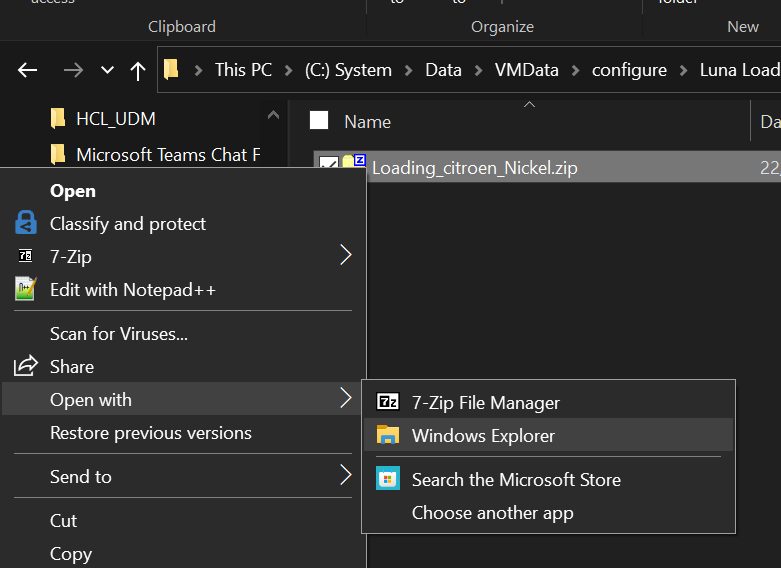Click the Open with submenu arrow
The width and height of the screenshot is (781, 568).
click(x=346, y=398)
